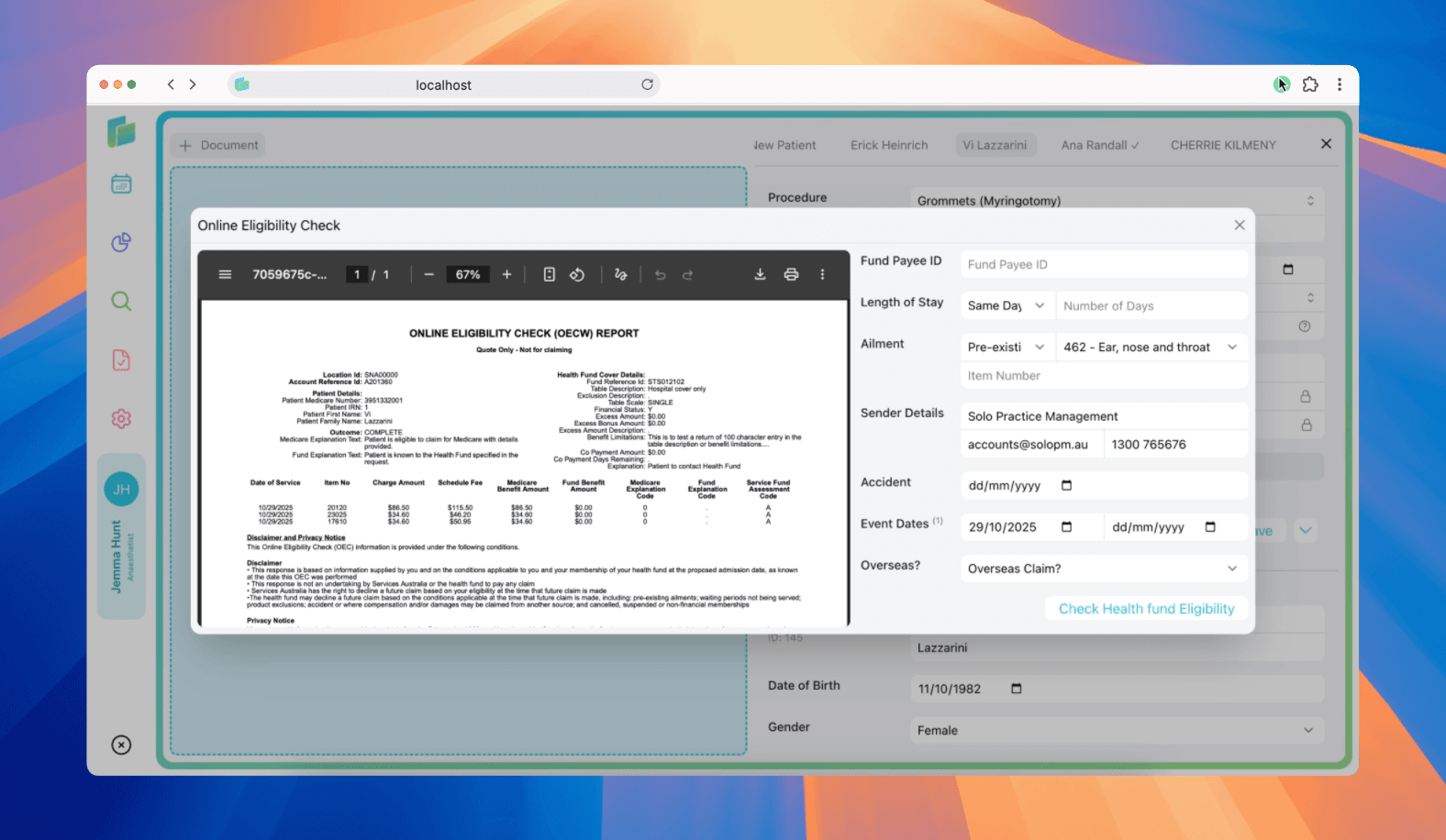Expand the Pre-existing ailment dropdown
1446x840 pixels.
pos(1006,347)
